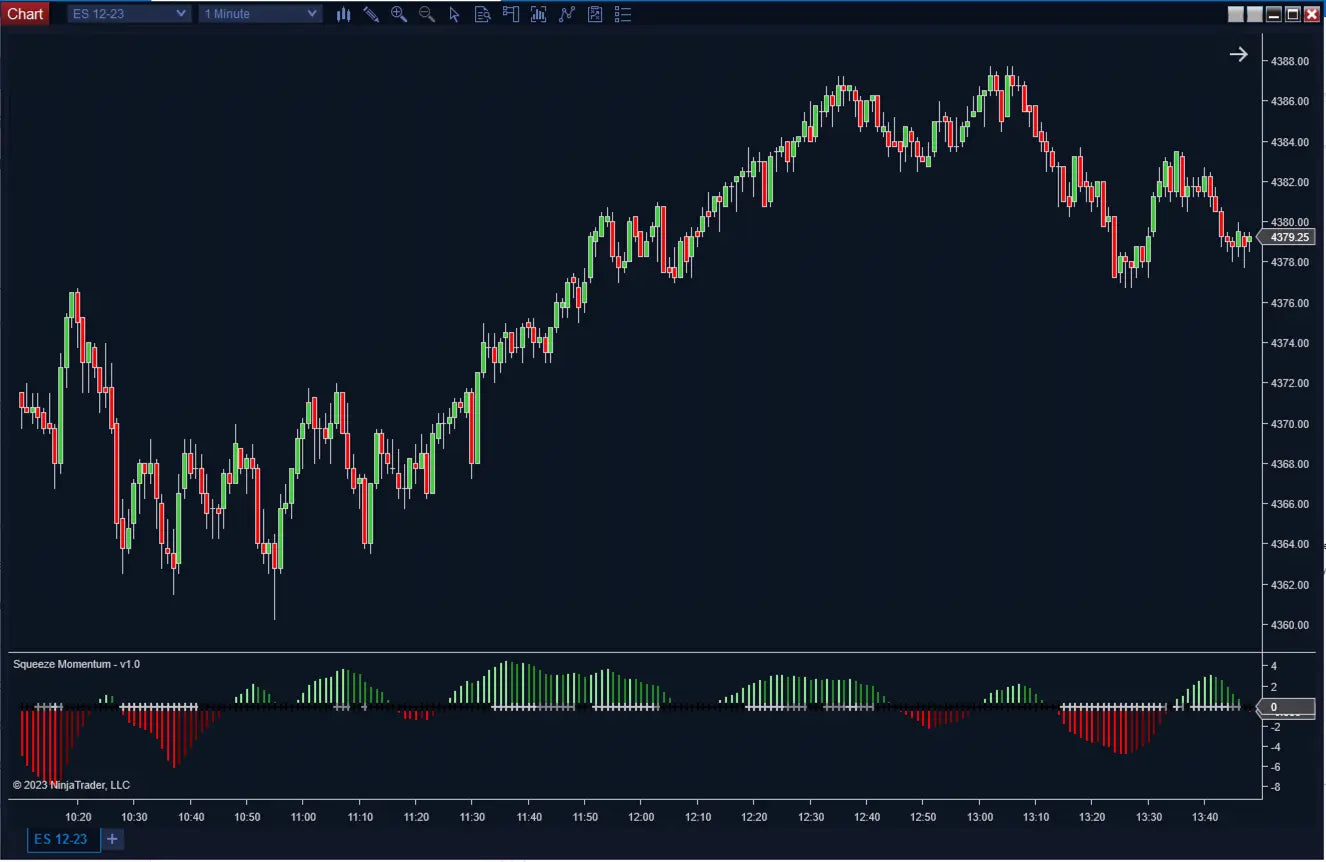Screen dimensions: 1326x862
Task: Open the data box icon
Action: 483,14
